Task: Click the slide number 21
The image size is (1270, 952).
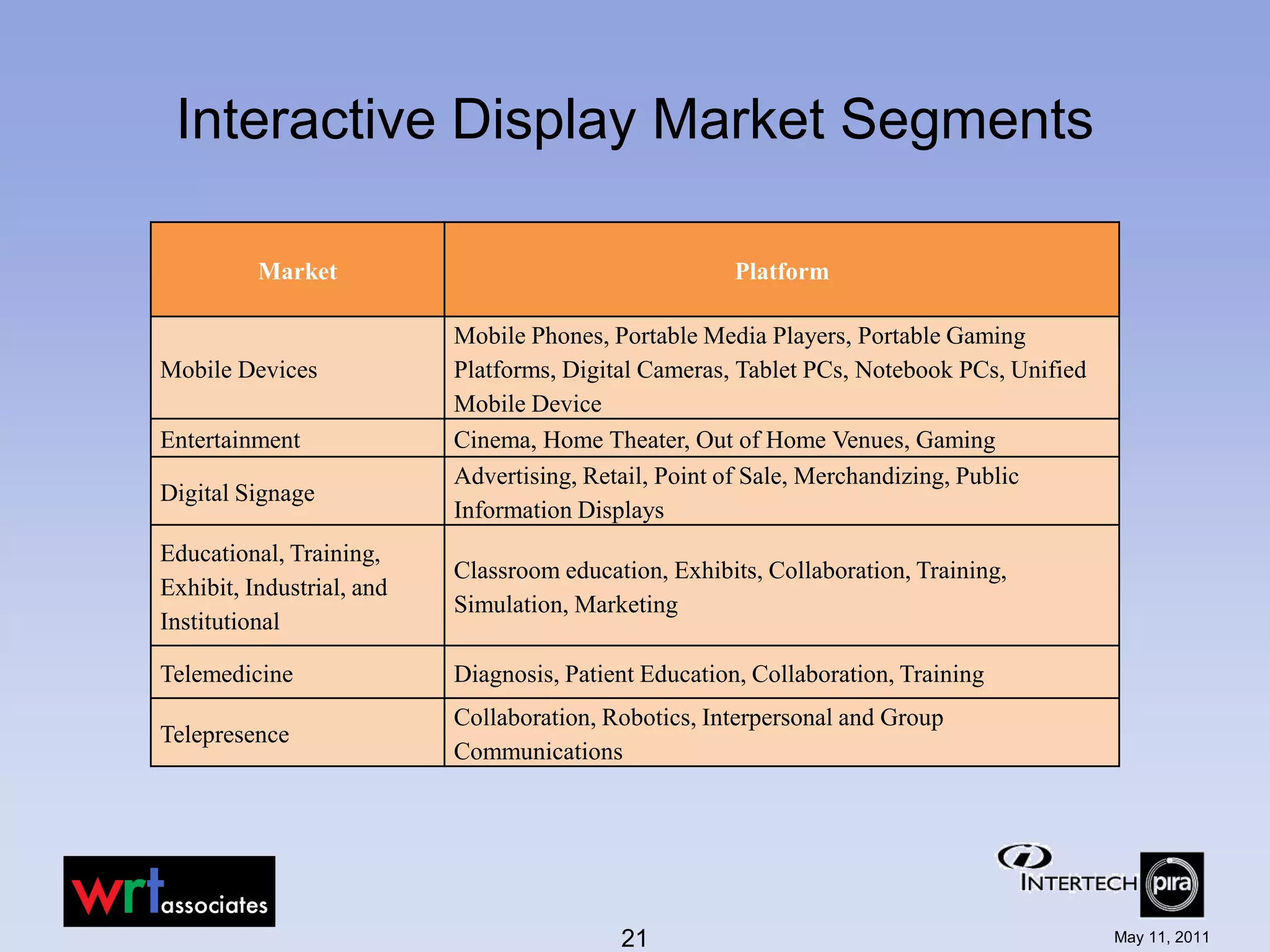Action: pyautogui.click(x=634, y=938)
